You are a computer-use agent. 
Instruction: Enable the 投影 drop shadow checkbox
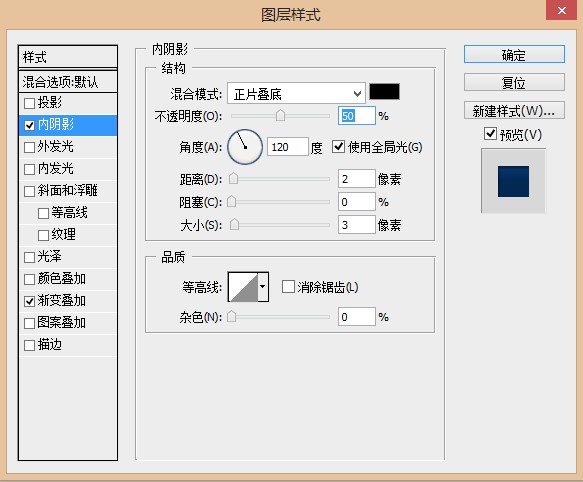click(29, 103)
